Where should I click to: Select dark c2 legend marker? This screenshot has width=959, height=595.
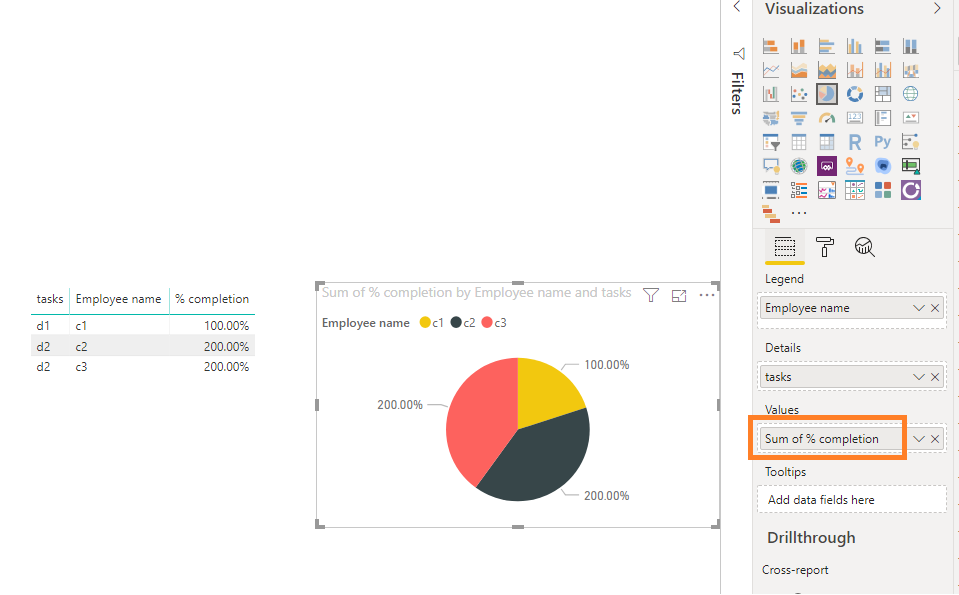[x=456, y=323]
